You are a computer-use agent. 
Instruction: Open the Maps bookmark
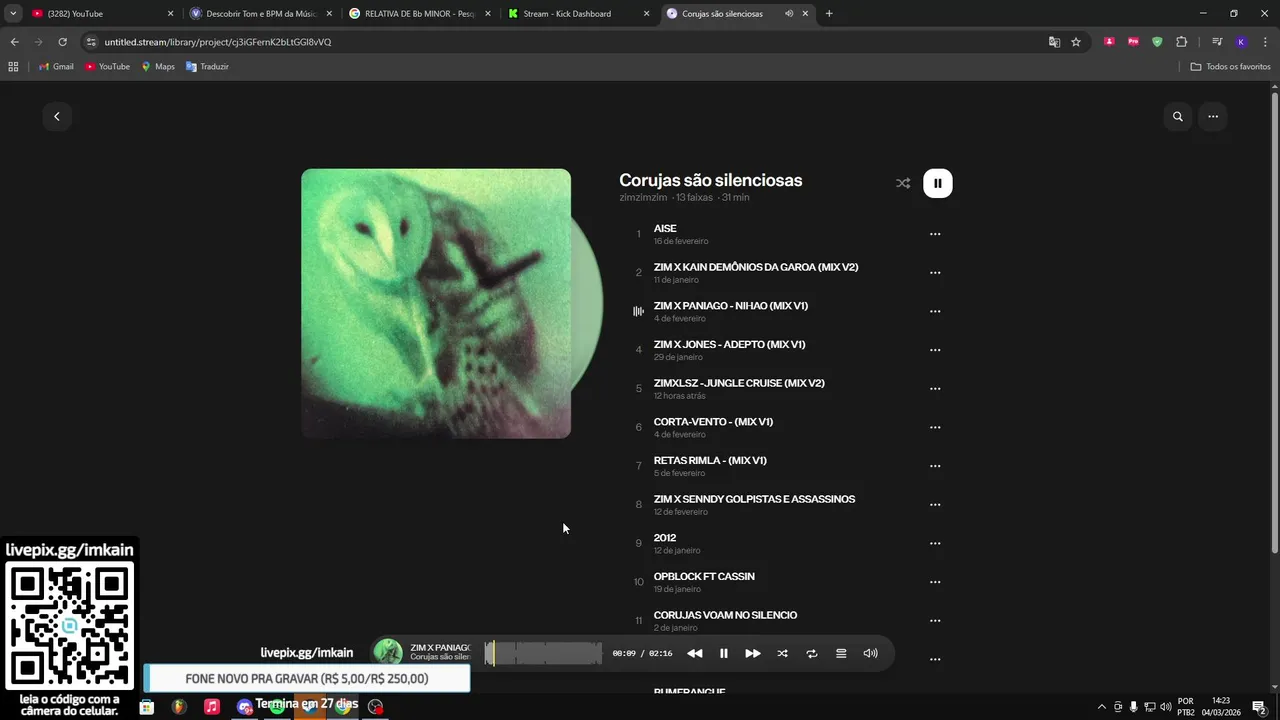point(158,67)
